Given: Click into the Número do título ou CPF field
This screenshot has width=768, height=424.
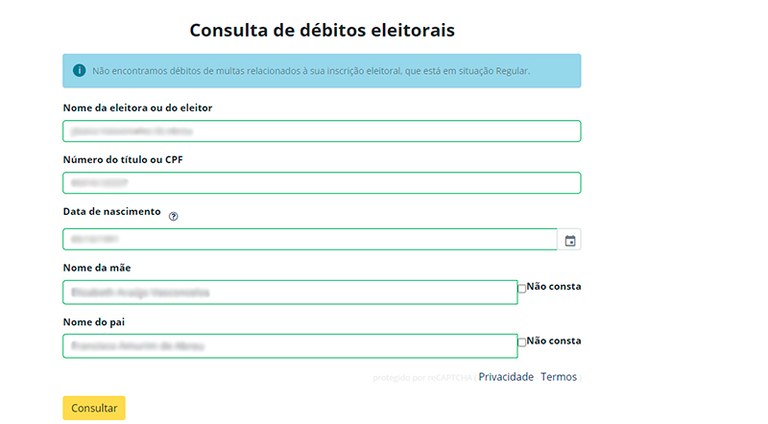Looking at the screenshot, I should (321, 183).
